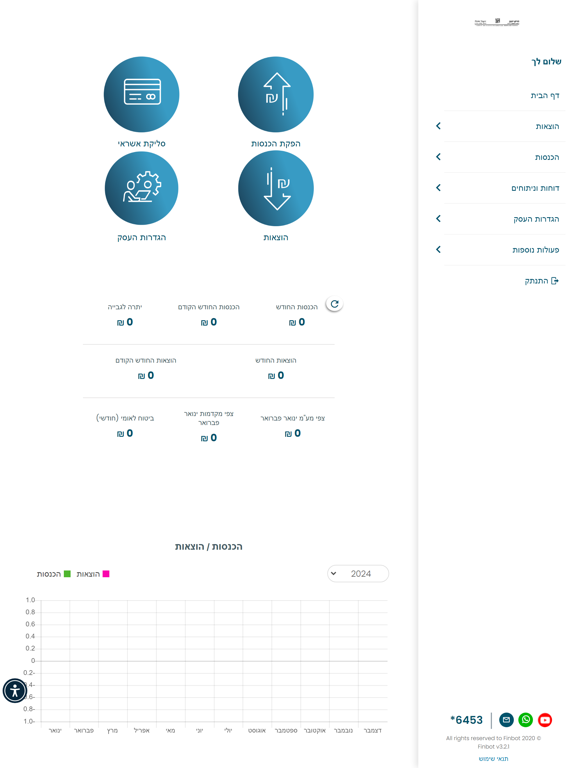This screenshot has width=576, height=768.
Task: Select הוצאות in the sidebar menu
Action: [x=547, y=126]
